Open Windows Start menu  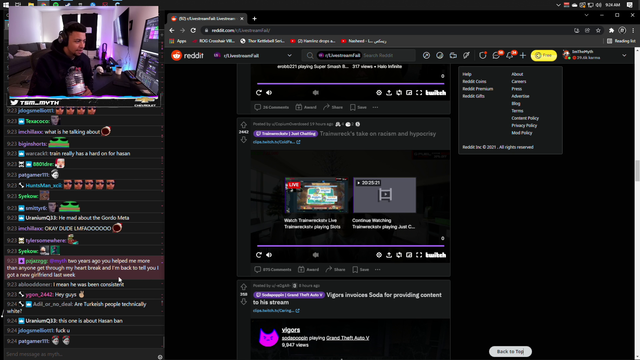[x=6, y=4]
